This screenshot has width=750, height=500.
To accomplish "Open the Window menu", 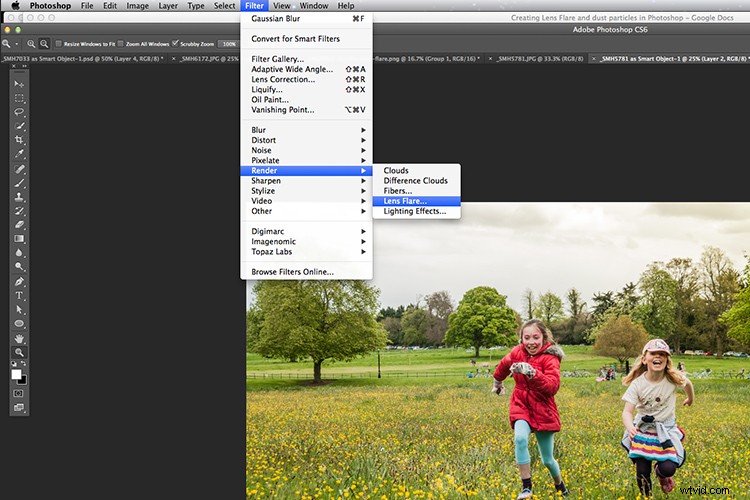I will pyautogui.click(x=314, y=6).
